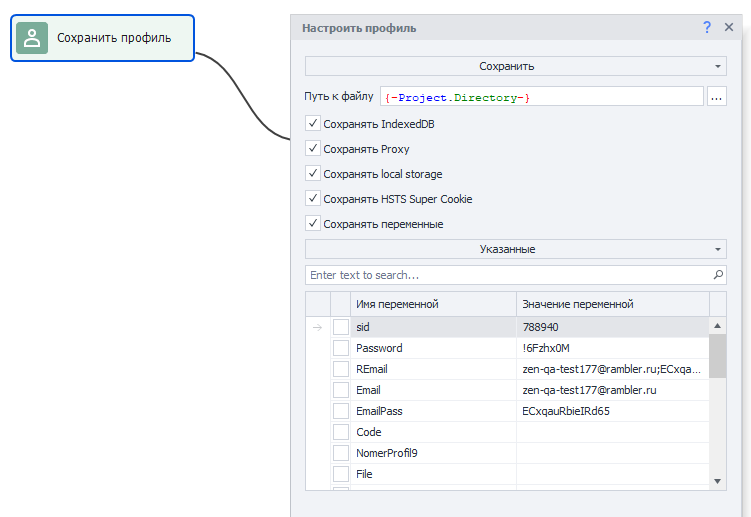Click the profile icon on Сохранить профиль node

pos(32,38)
